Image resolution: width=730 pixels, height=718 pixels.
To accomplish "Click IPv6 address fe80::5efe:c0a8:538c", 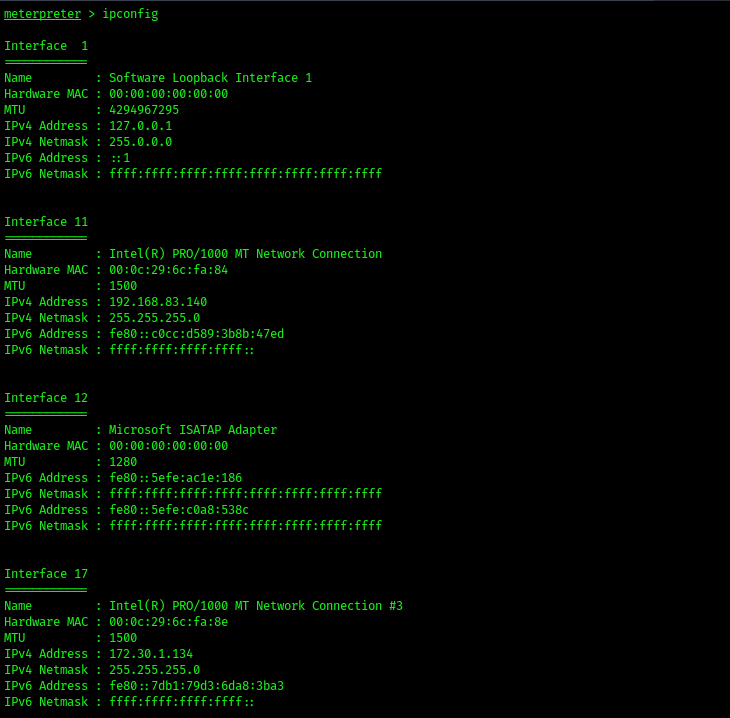I will (x=179, y=510).
